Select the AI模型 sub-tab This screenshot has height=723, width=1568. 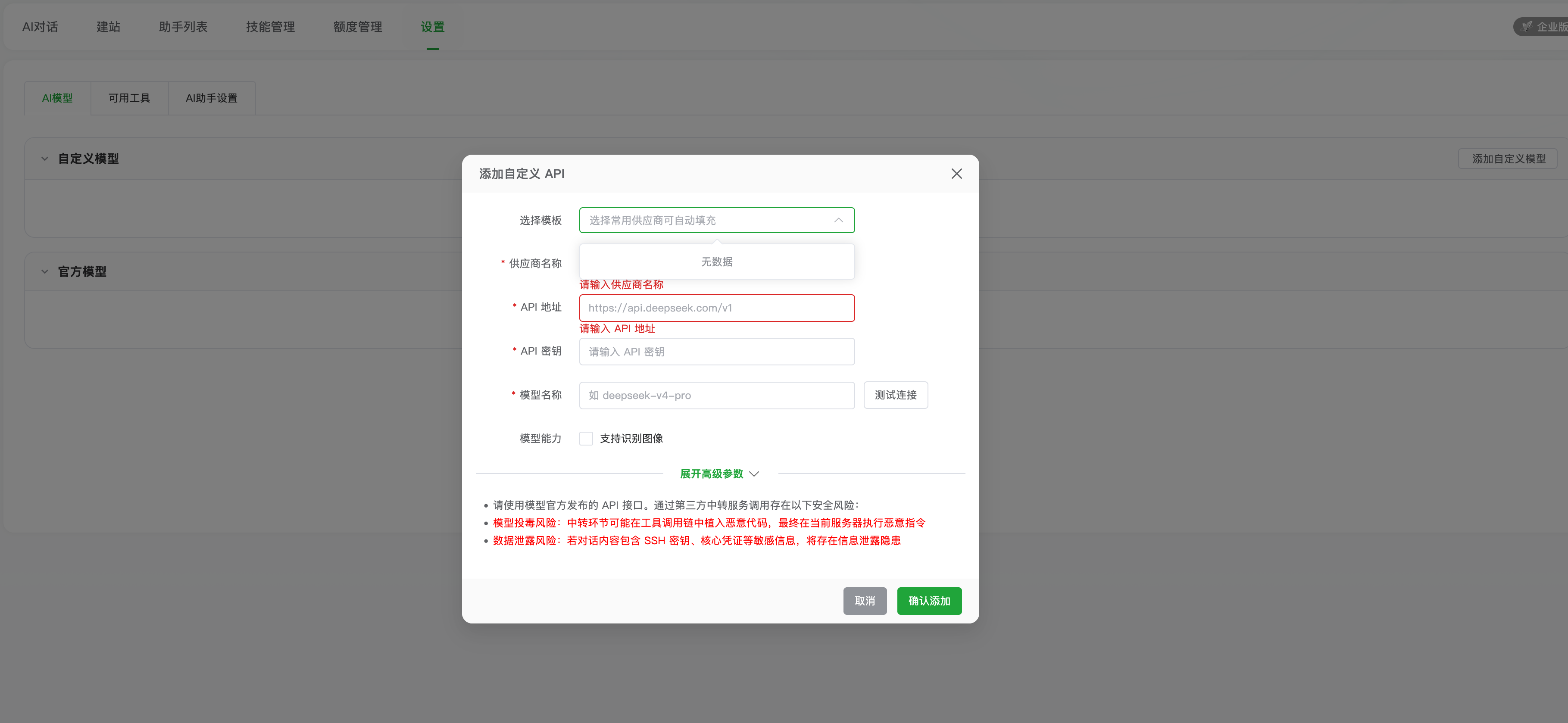(57, 98)
